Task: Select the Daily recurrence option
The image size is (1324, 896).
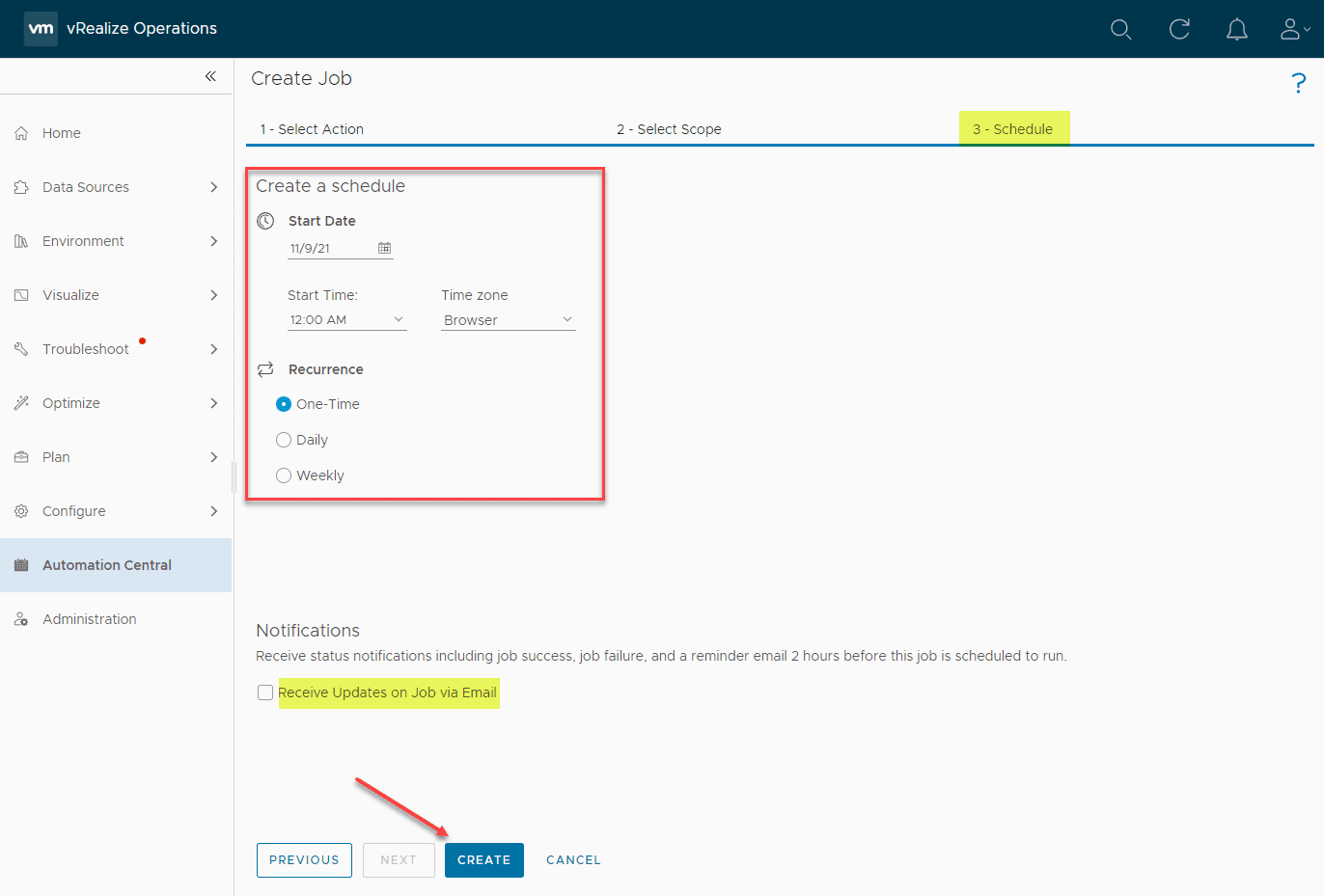Action: click(284, 439)
